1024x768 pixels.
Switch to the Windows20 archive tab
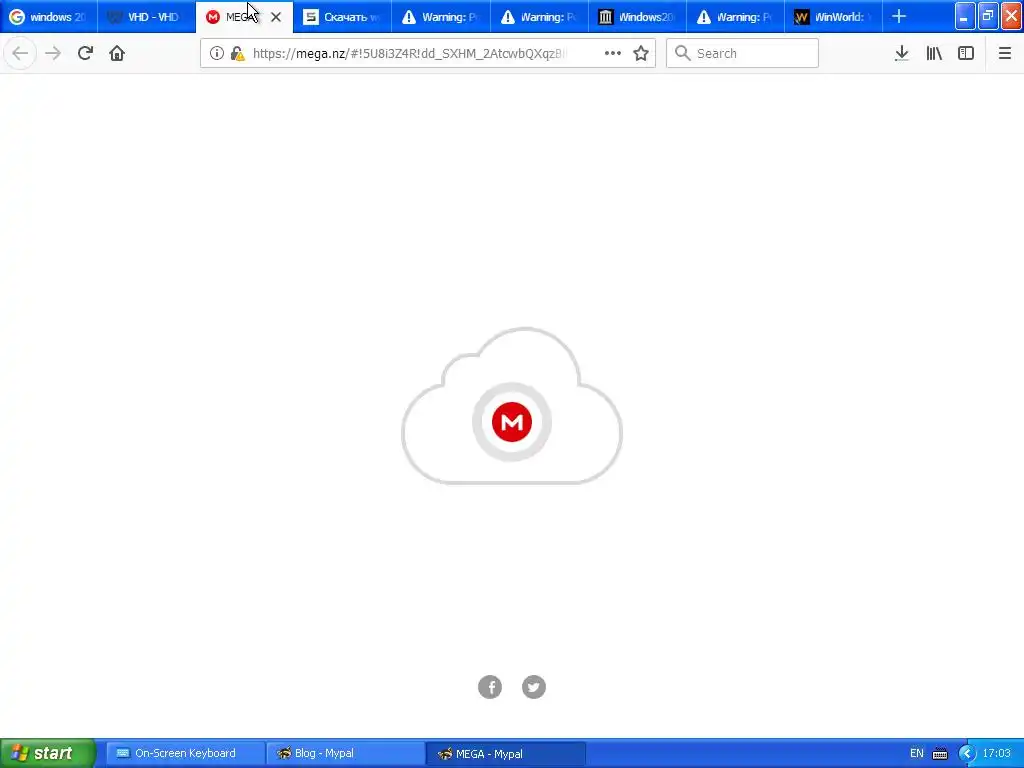point(637,16)
